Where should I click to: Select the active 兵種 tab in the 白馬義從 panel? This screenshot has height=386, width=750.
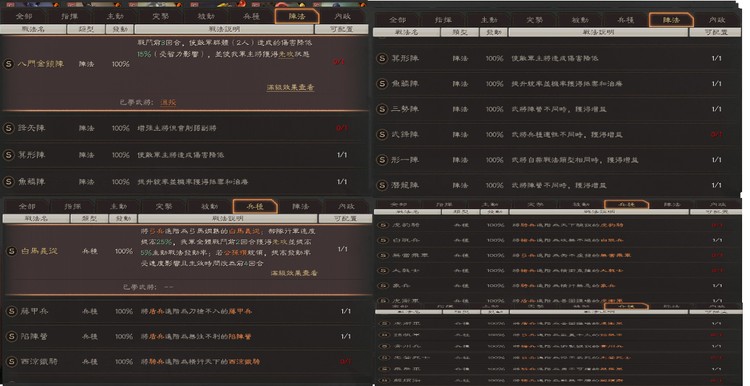click(x=255, y=207)
